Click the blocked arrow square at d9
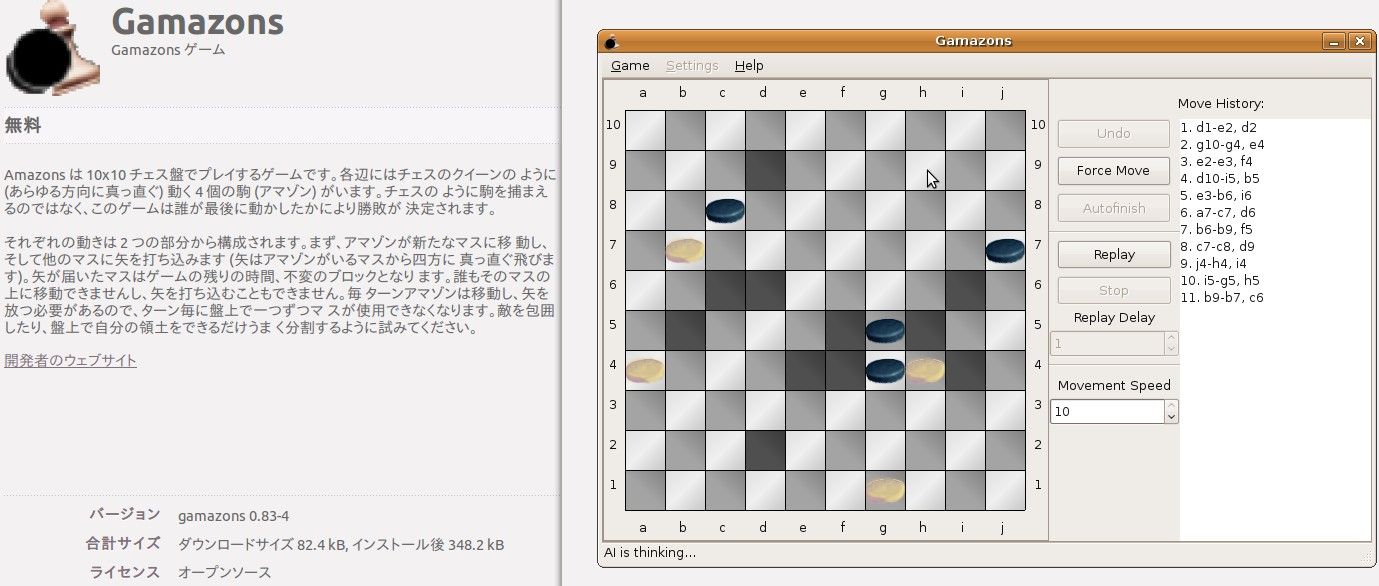1379x586 pixels. coord(765,170)
